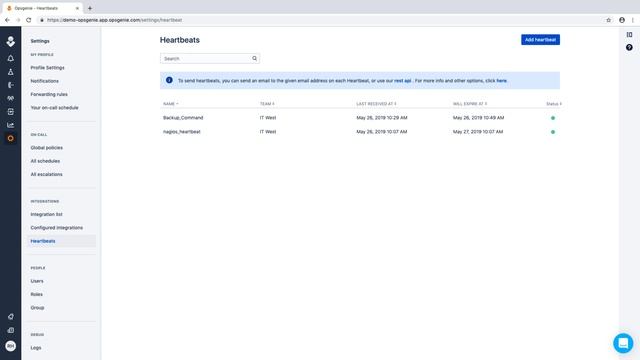Sort by LAST RECEIVED AT column
Screen dimensions: 640x360
pyautogui.click(x=376, y=104)
